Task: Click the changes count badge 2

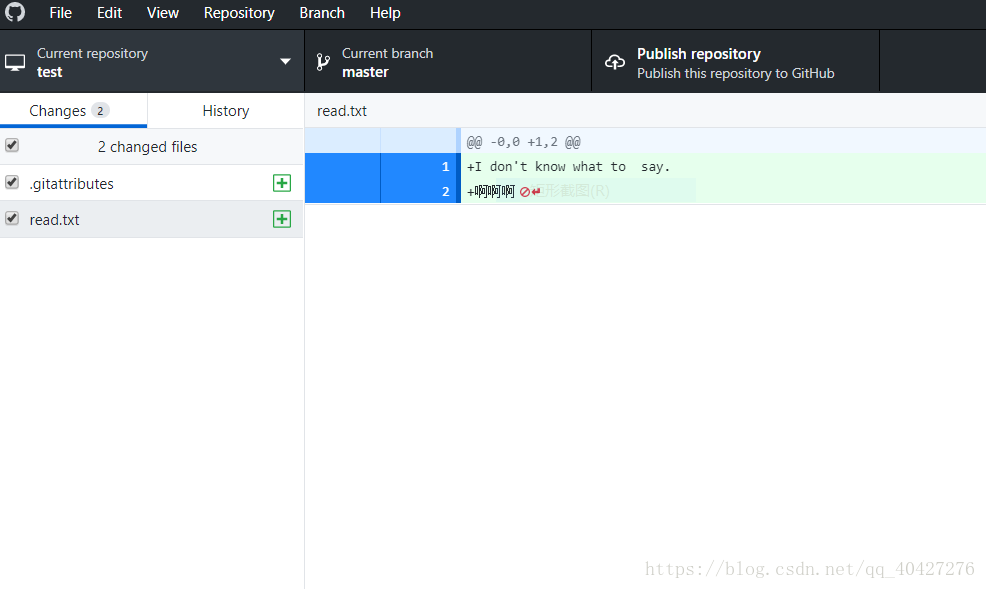Action: click(x=100, y=111)
